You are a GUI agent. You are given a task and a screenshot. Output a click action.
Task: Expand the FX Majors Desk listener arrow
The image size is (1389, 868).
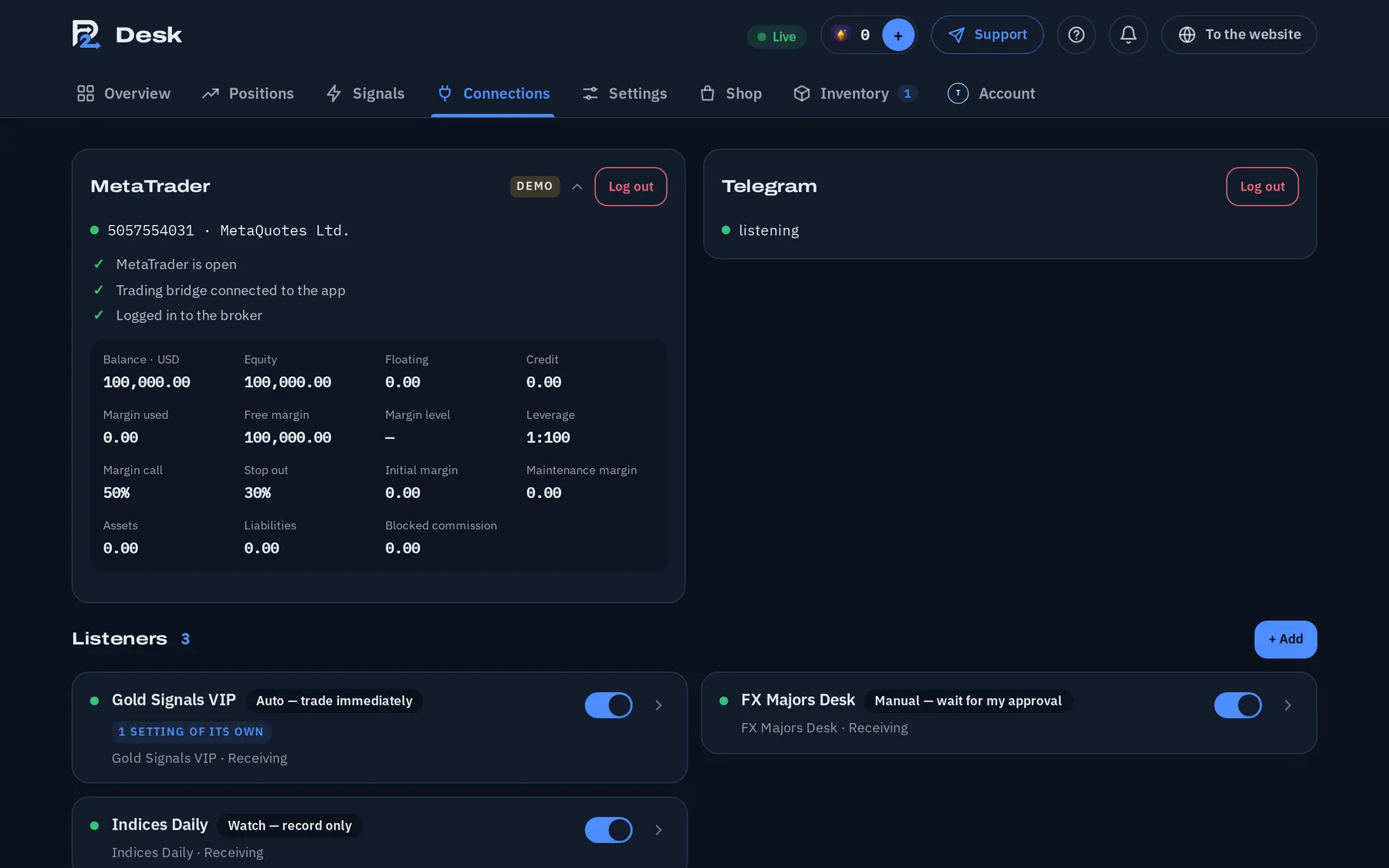(x=1288, y=705)
